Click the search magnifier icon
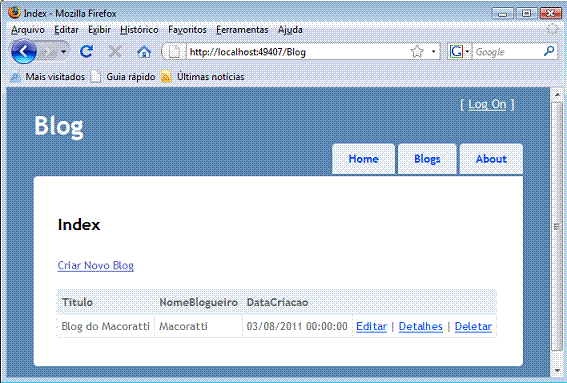Viewport: 567px width, 383px height. pos(549,51)
